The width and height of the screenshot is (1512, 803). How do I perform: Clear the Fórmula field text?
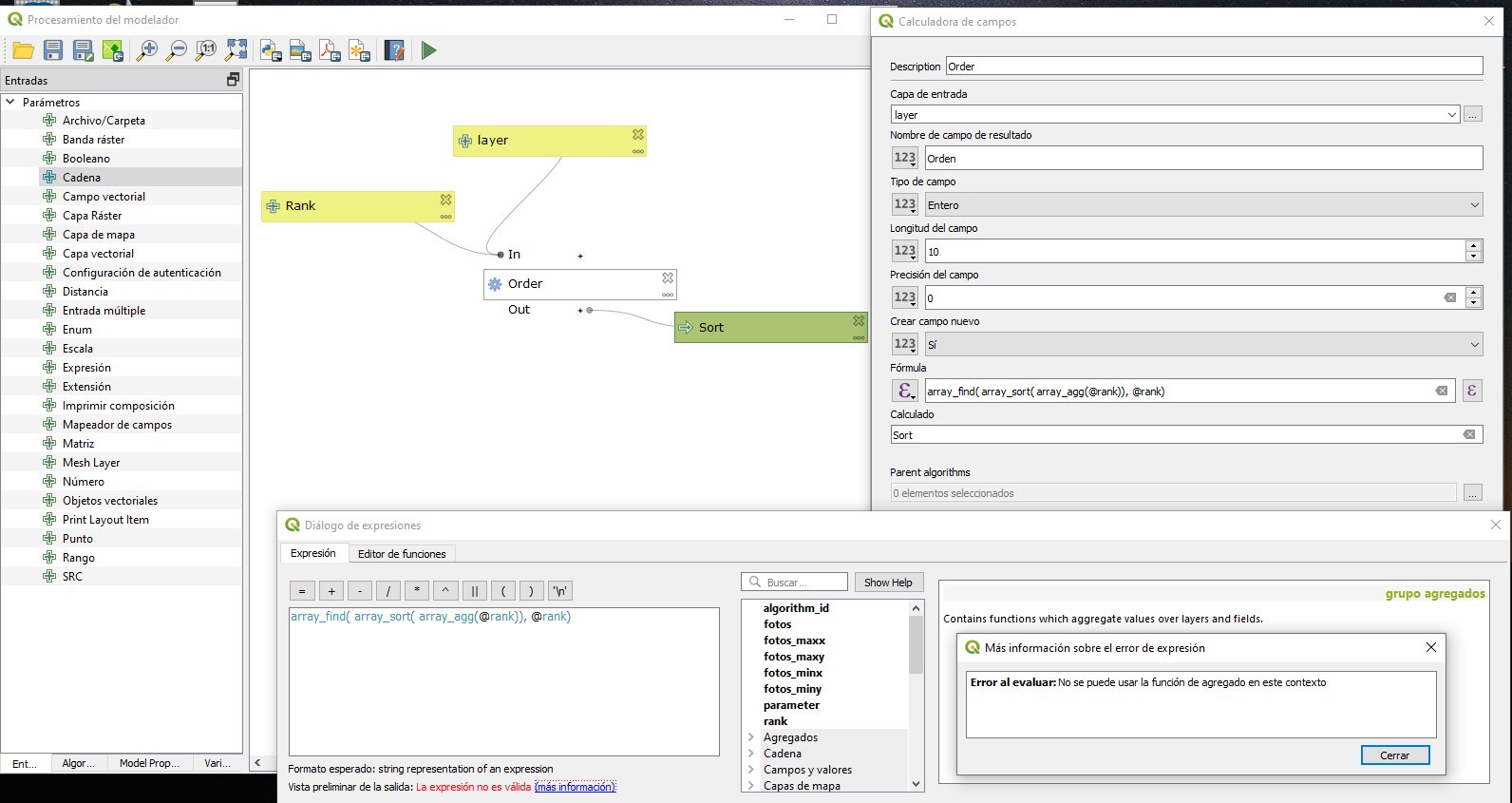1442,391
